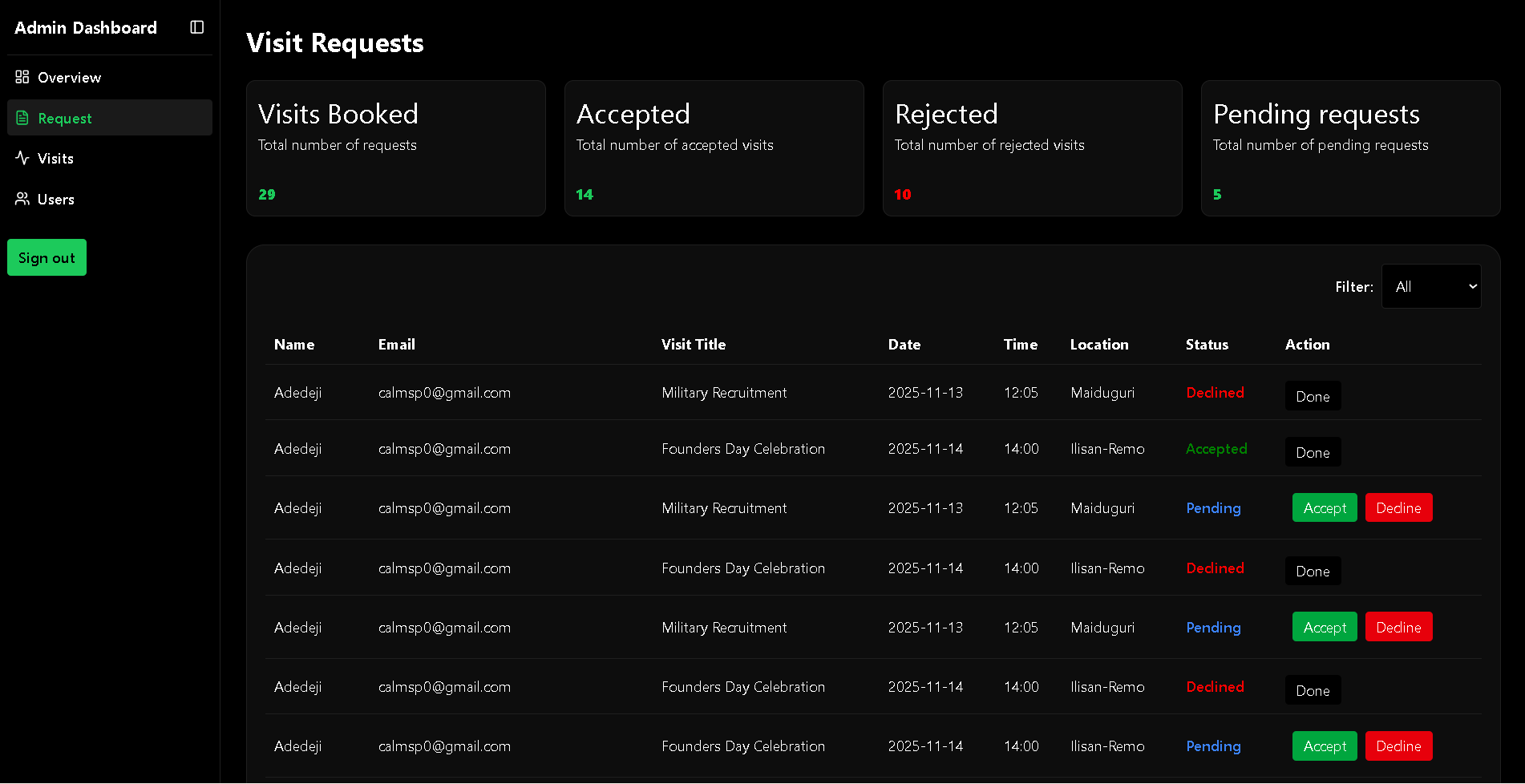Click the Overview grid icon in sidebar
The width and height of the screenshot is (1525, 784).
22,77
